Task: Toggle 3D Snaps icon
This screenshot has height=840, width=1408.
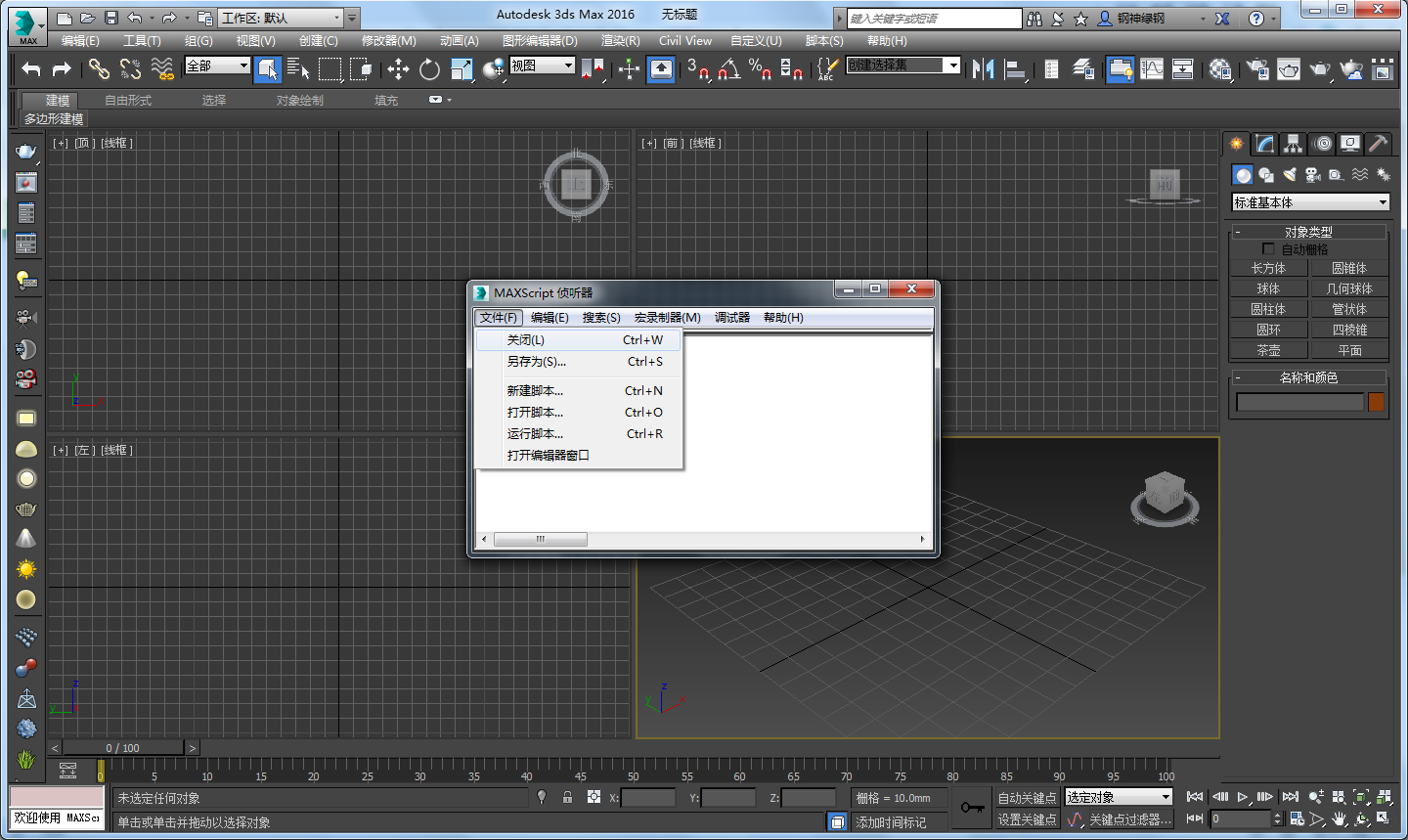Action: (x=698, y=68)
